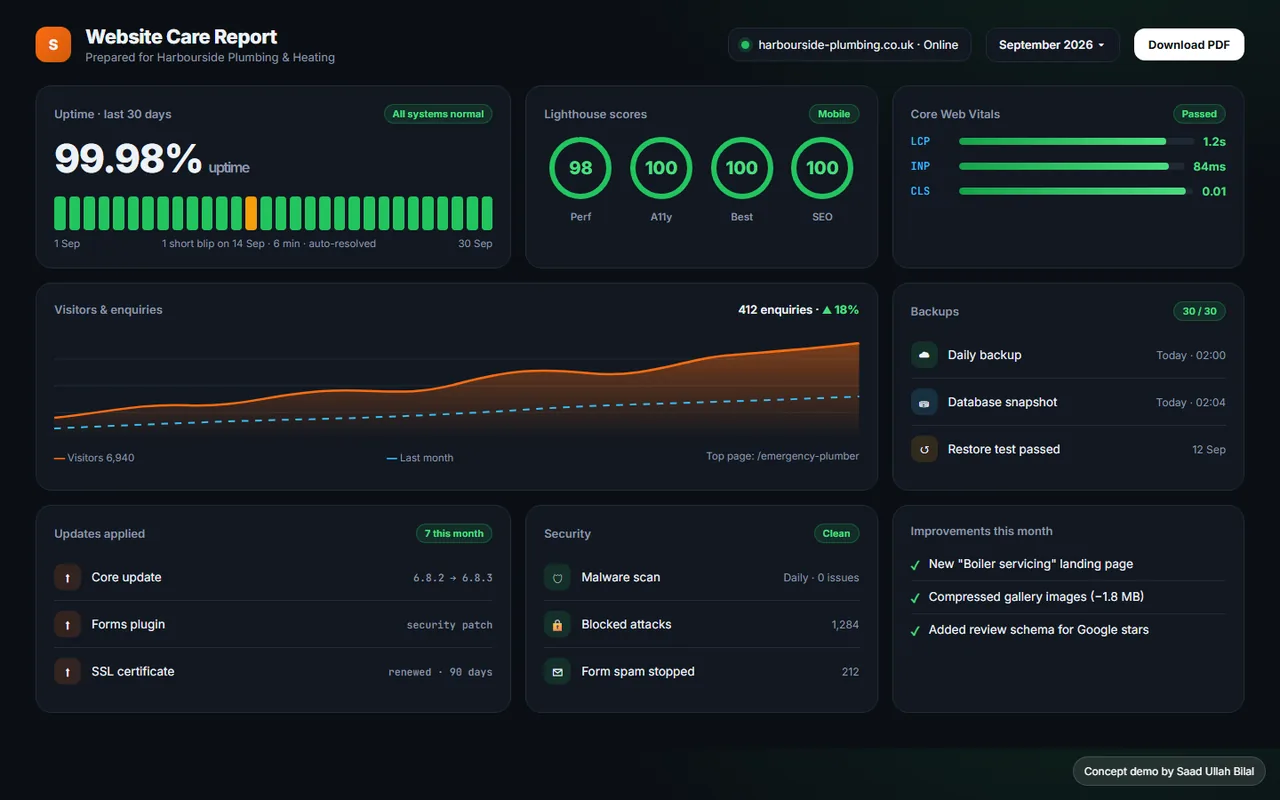The height and width of the screenshot is (800, 1280).
Task: Click the orange S logo icon
Action: pos(53,44)
